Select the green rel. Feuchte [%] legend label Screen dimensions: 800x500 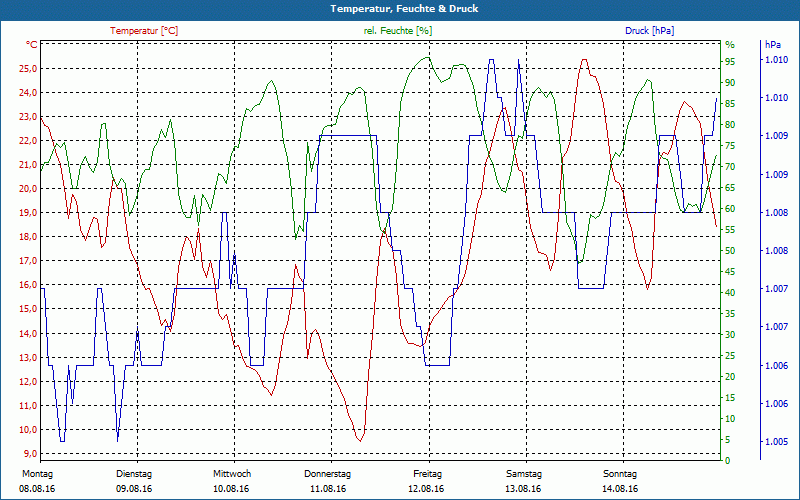coord(397,31)
